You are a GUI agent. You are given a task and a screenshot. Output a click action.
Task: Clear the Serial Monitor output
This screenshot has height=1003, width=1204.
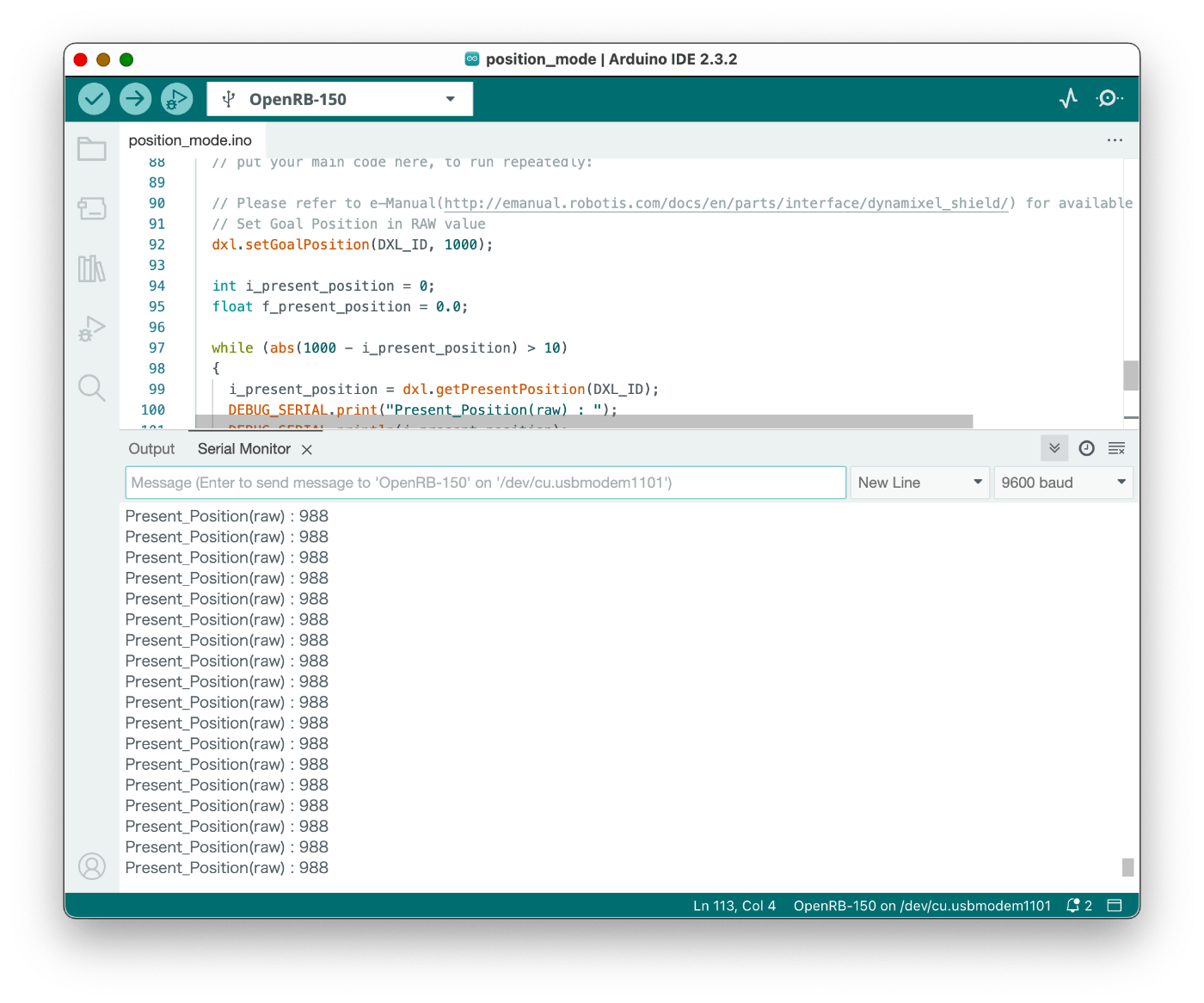pos(1117,448)
